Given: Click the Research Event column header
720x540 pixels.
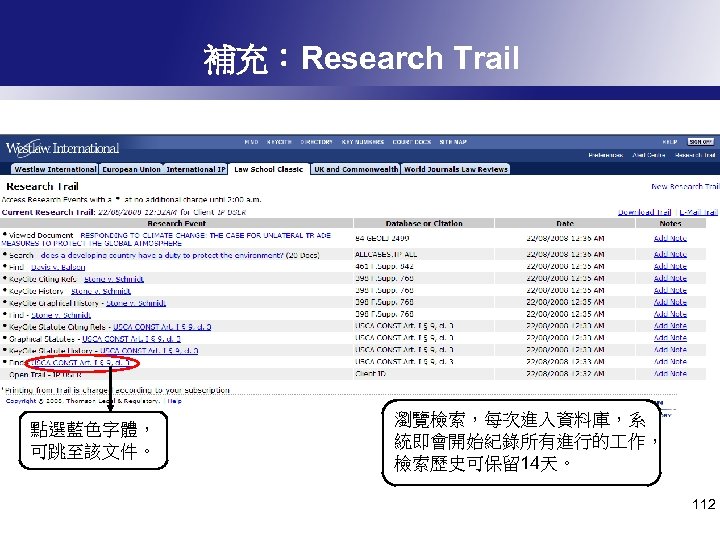Looking at the screenshot, I should pyautogui.click(x=177, y=223).
